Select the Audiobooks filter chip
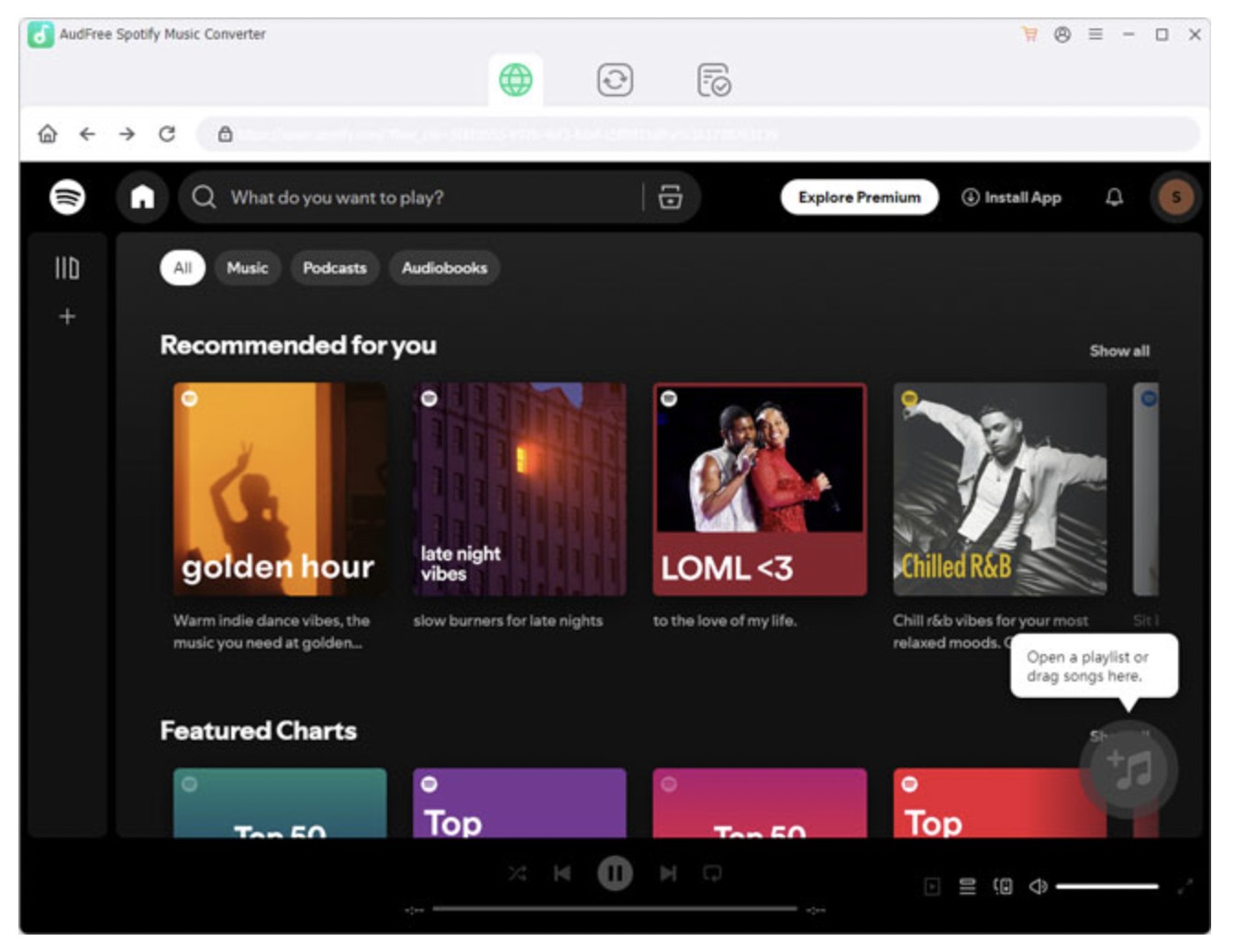The image size is (1235, 952). pyautogui.click(x=444, y=268)
